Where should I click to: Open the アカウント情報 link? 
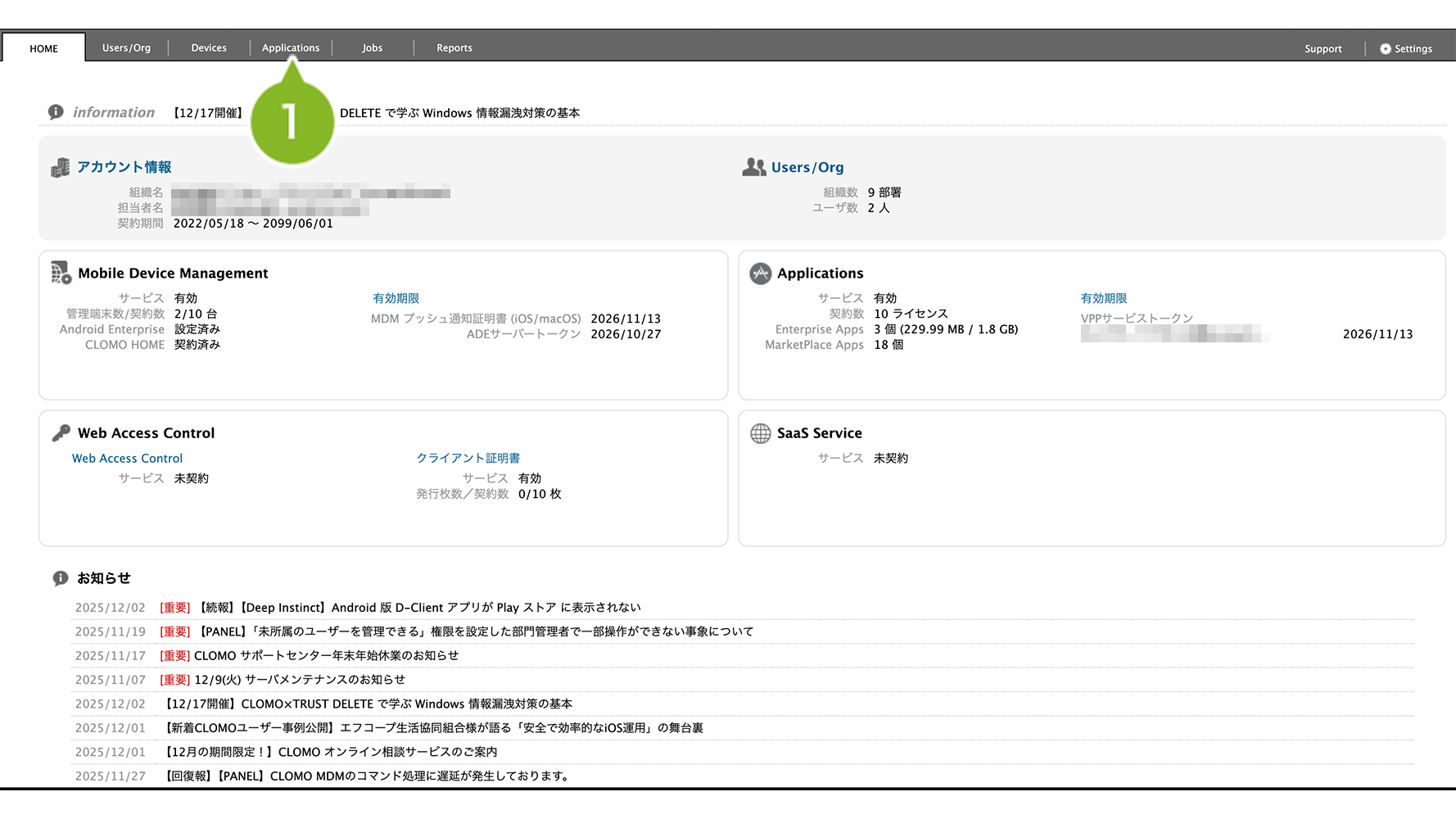(x=124, y=167)
